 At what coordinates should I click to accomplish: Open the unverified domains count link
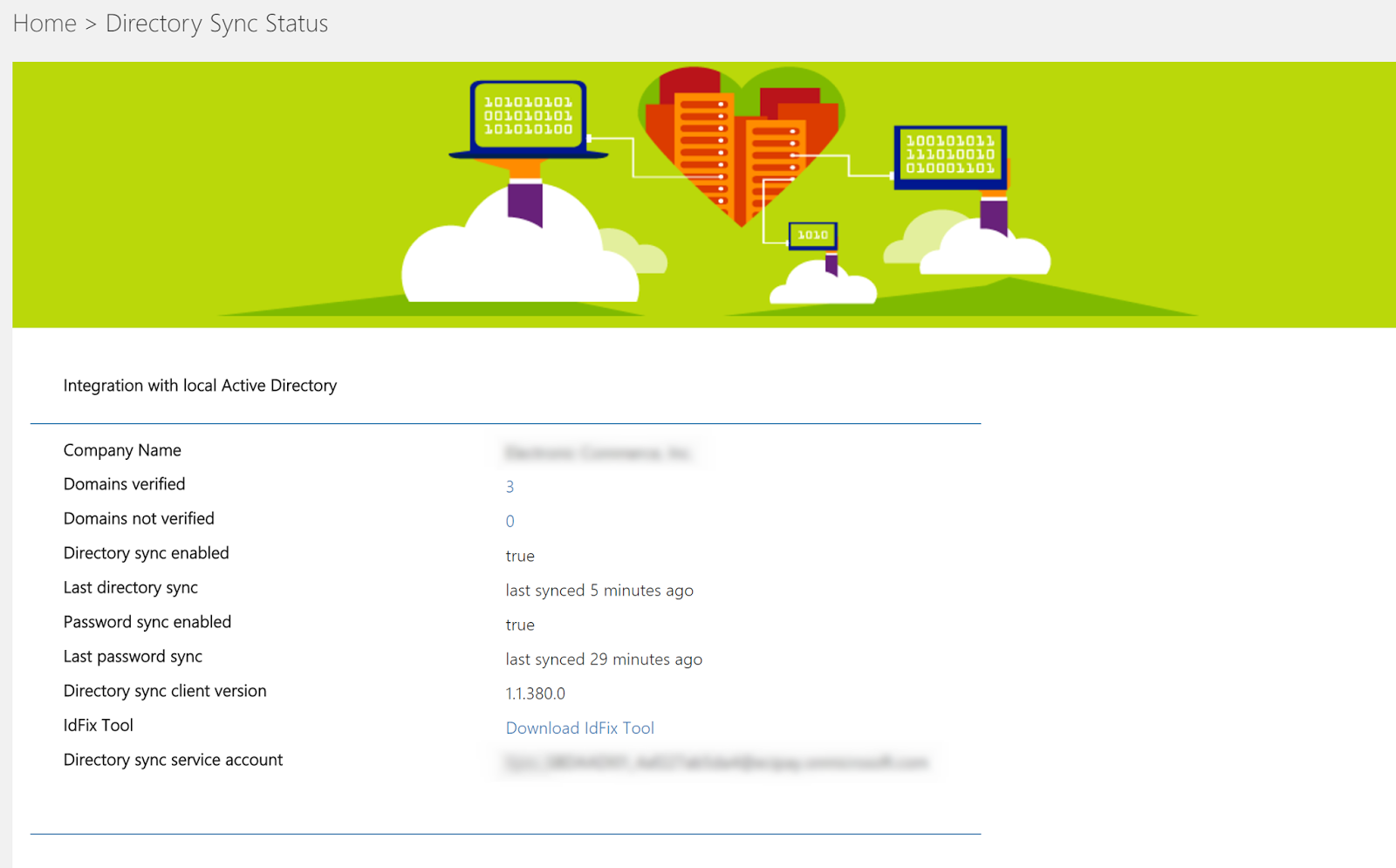[510, 521]
